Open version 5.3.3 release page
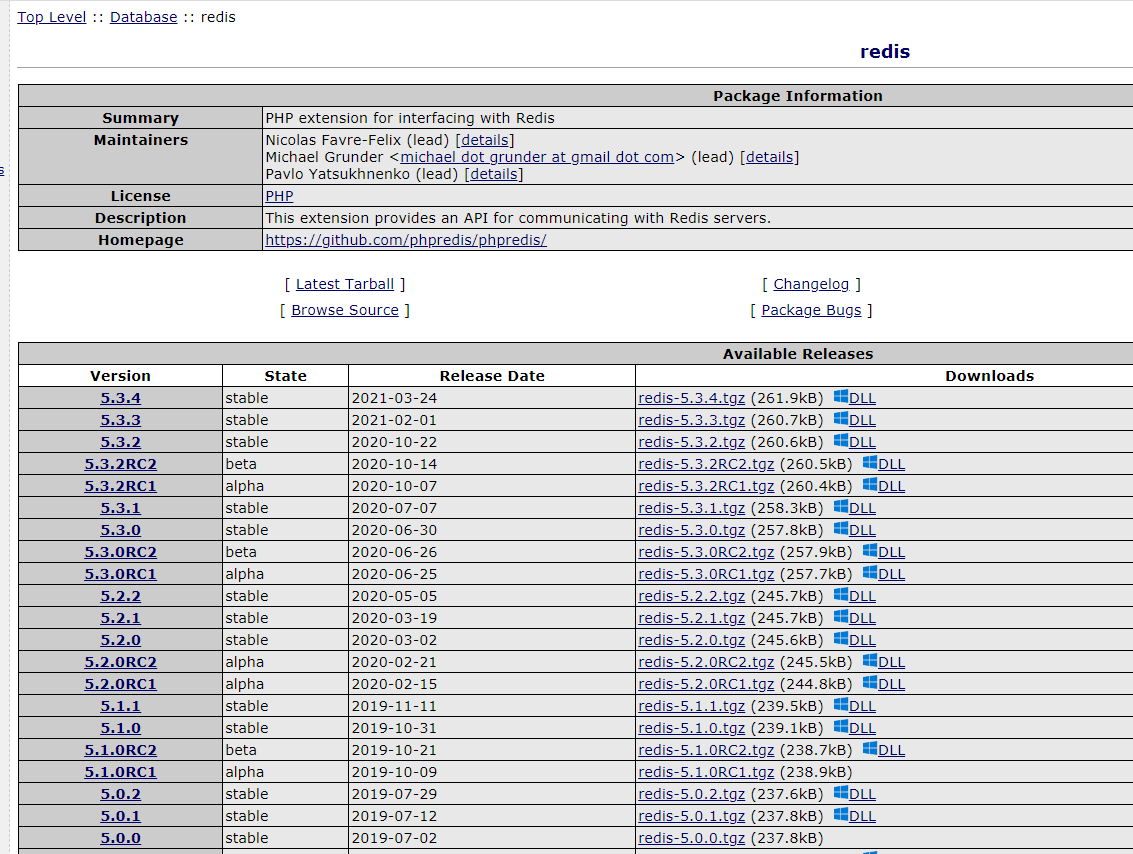This screenshot has height=854, width=1133. point(120,420)
